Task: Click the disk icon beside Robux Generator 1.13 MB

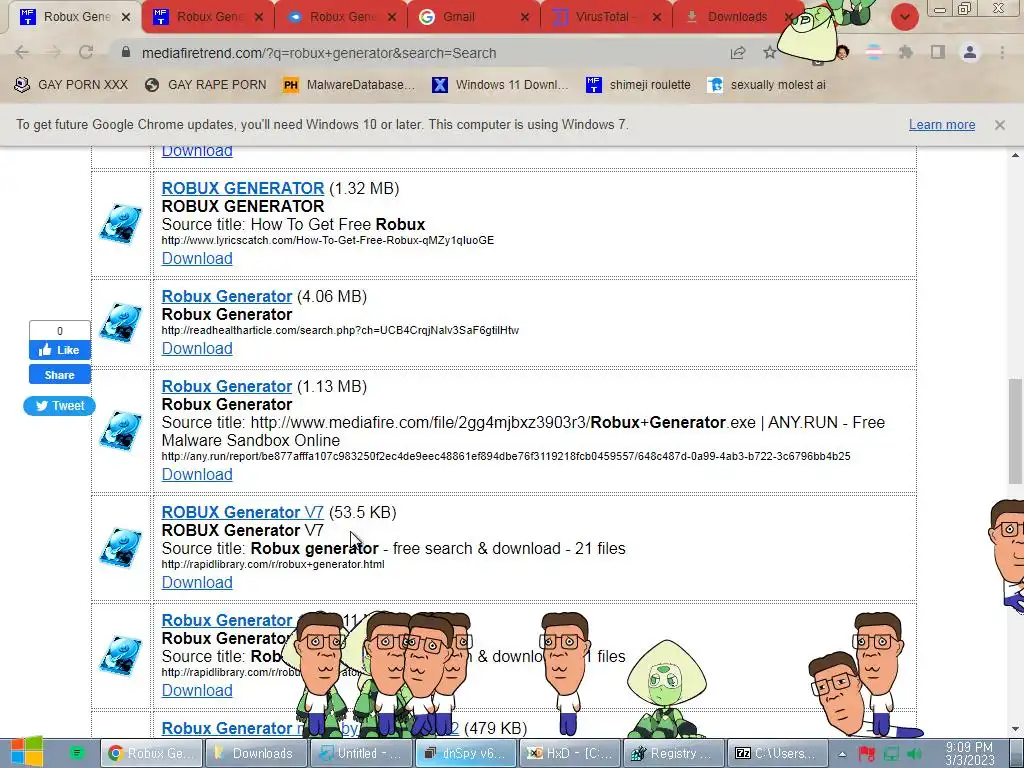Action: [x=121, y=430]
